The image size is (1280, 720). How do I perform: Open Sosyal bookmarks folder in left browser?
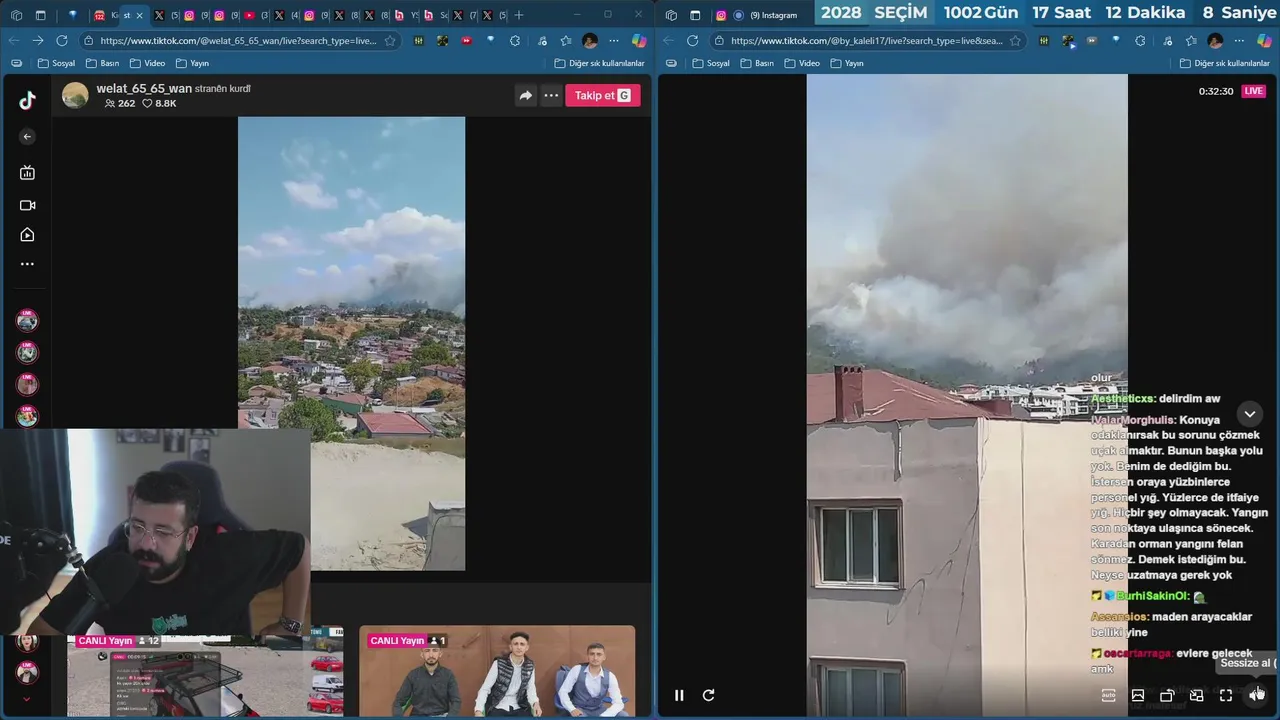click(x=56, y=63)
